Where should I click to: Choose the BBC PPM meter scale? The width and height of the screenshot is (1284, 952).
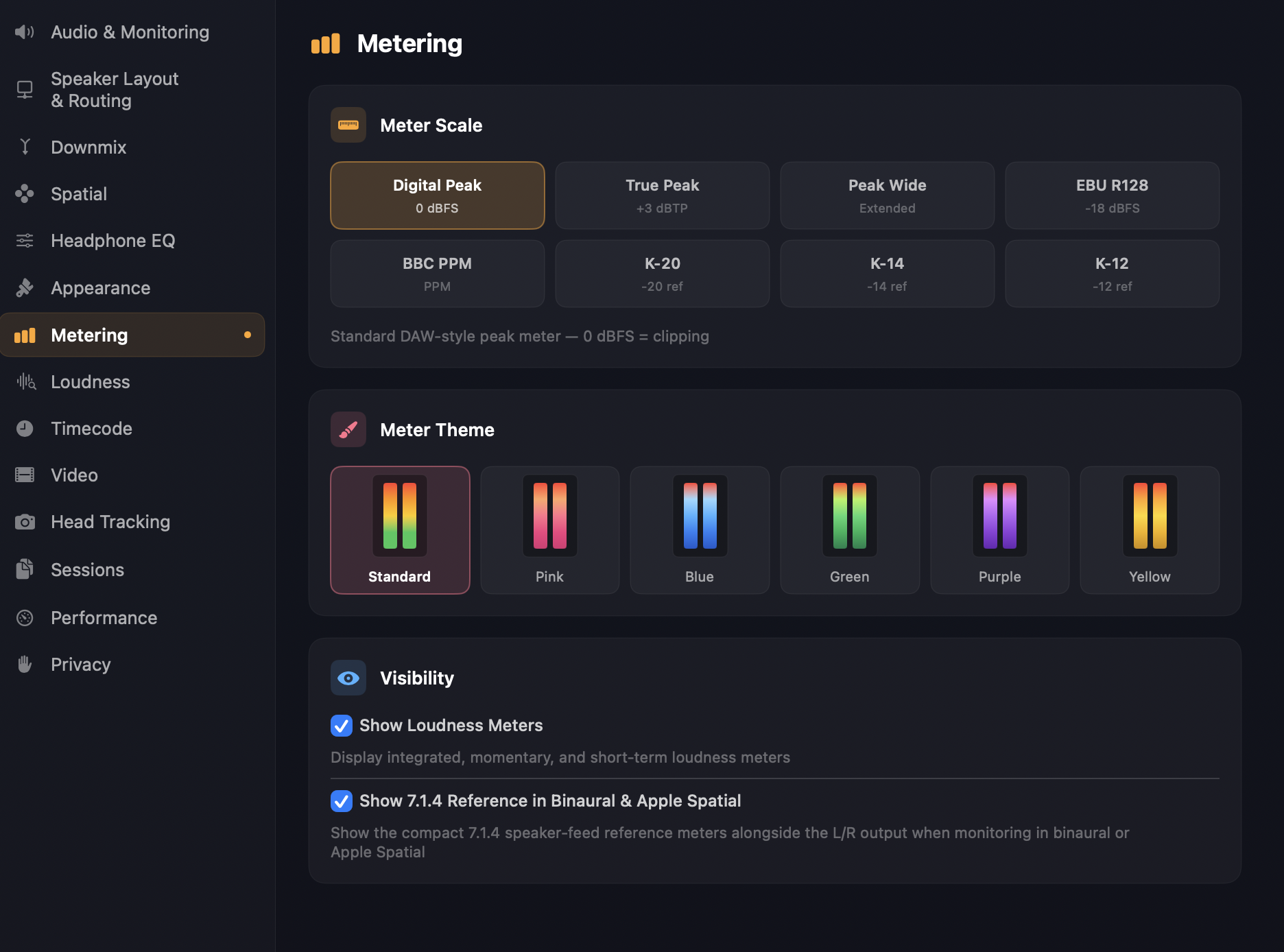(x=438, y=274)
